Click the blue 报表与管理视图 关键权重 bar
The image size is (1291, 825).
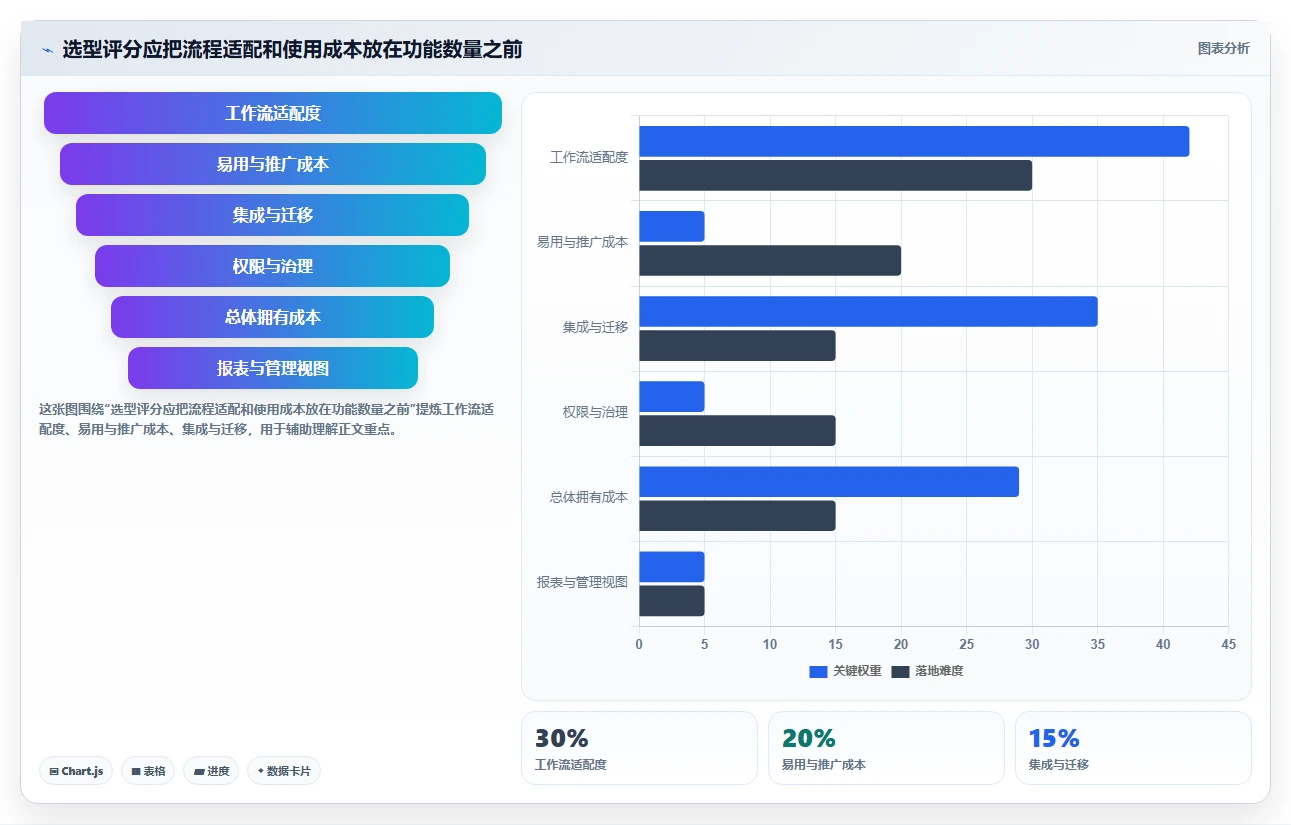click(672, 566)
